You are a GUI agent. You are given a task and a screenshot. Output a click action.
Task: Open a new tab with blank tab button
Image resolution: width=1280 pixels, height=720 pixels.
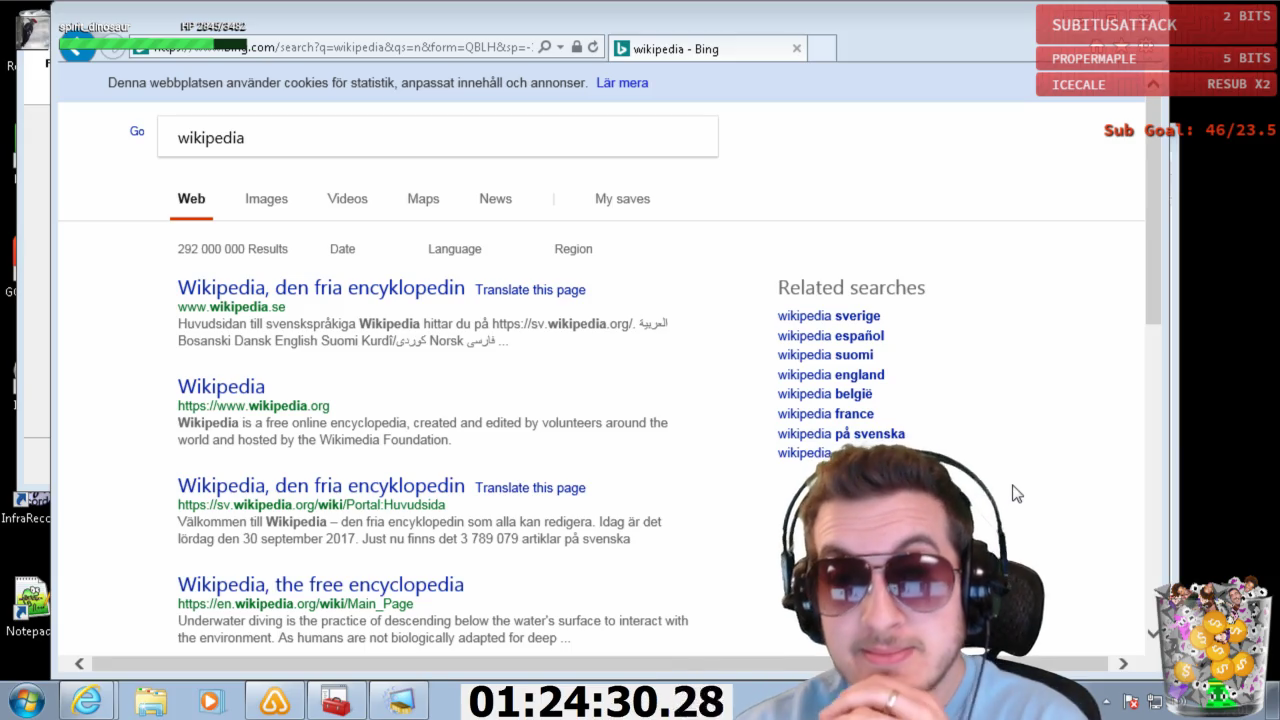(x=821, y=48)
